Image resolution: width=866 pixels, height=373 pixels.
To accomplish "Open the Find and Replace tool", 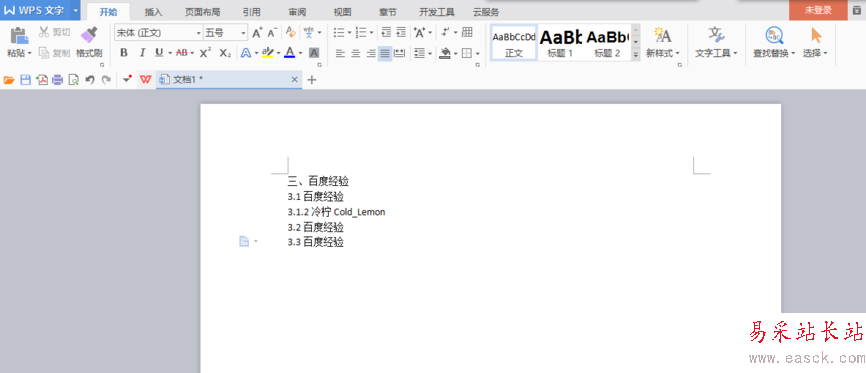I will coord(774,42).
